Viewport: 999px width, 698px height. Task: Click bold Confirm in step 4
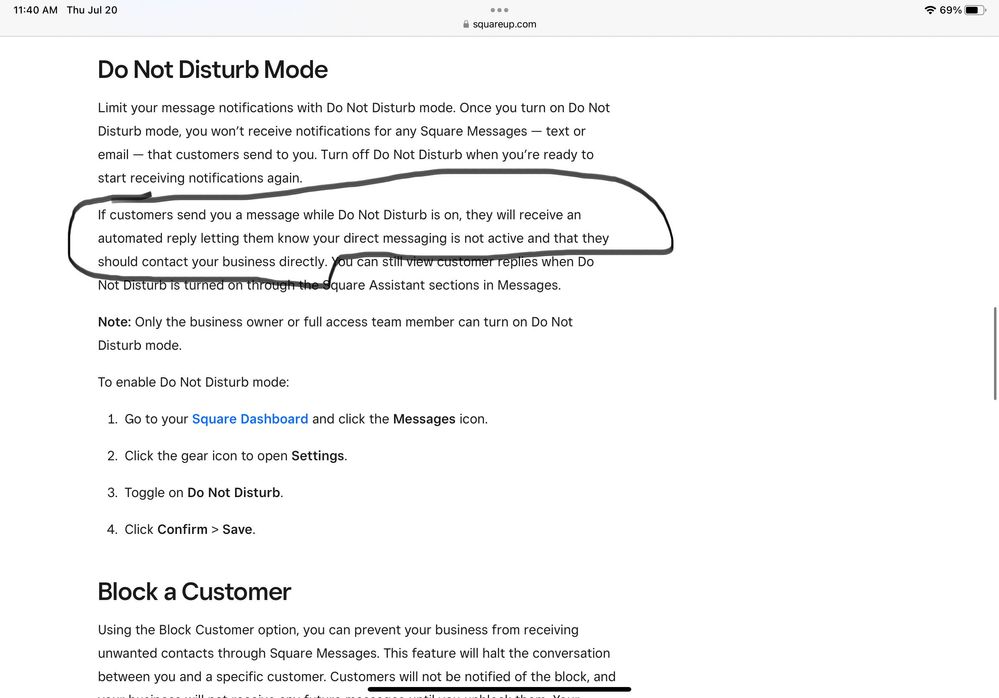182,529
